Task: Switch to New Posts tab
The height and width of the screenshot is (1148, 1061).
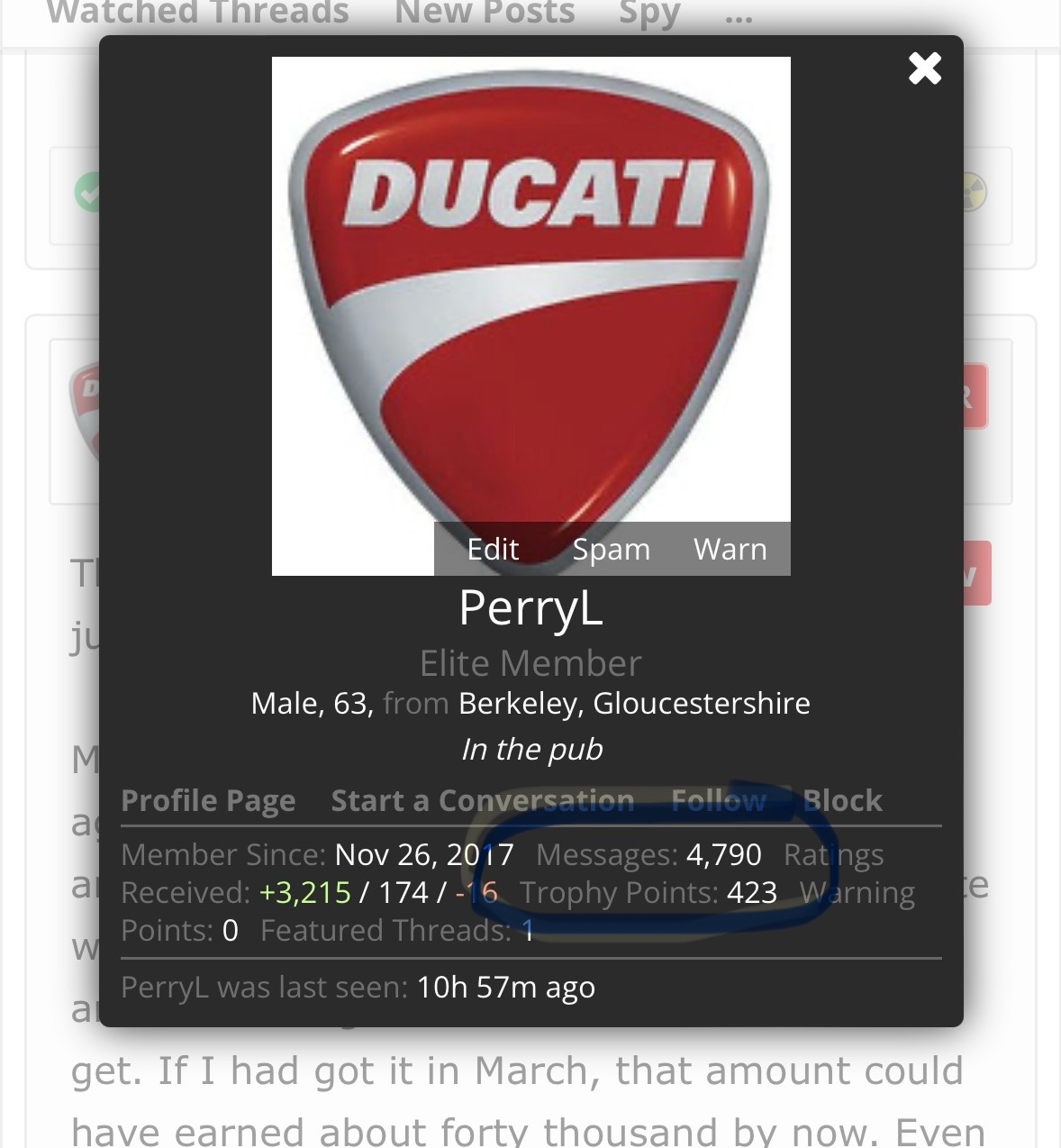Action: click(x=485, y=13)
